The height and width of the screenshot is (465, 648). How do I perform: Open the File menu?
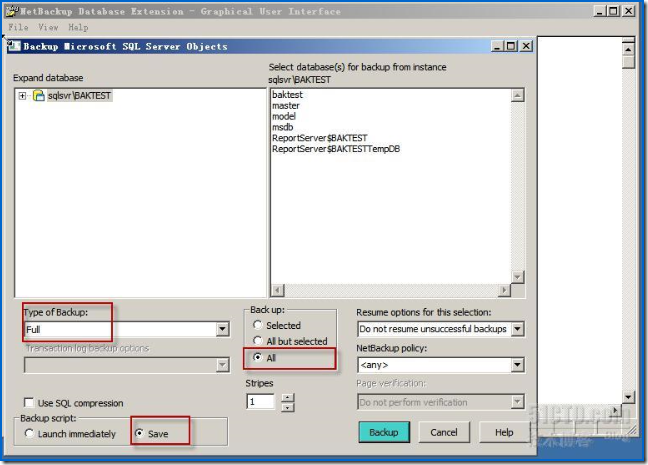coord(19,27)
